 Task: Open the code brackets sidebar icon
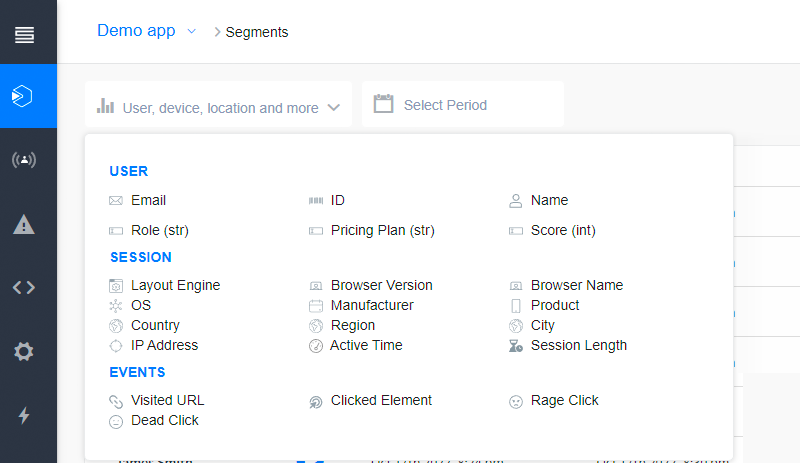point(24,288)
